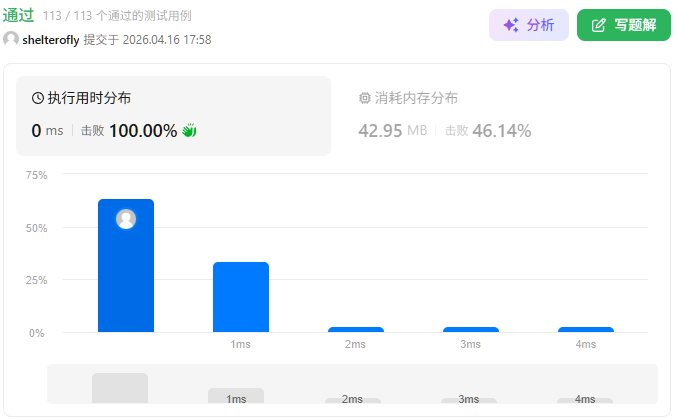Select the 执行用时分布 runtime card

pos(173,115)
